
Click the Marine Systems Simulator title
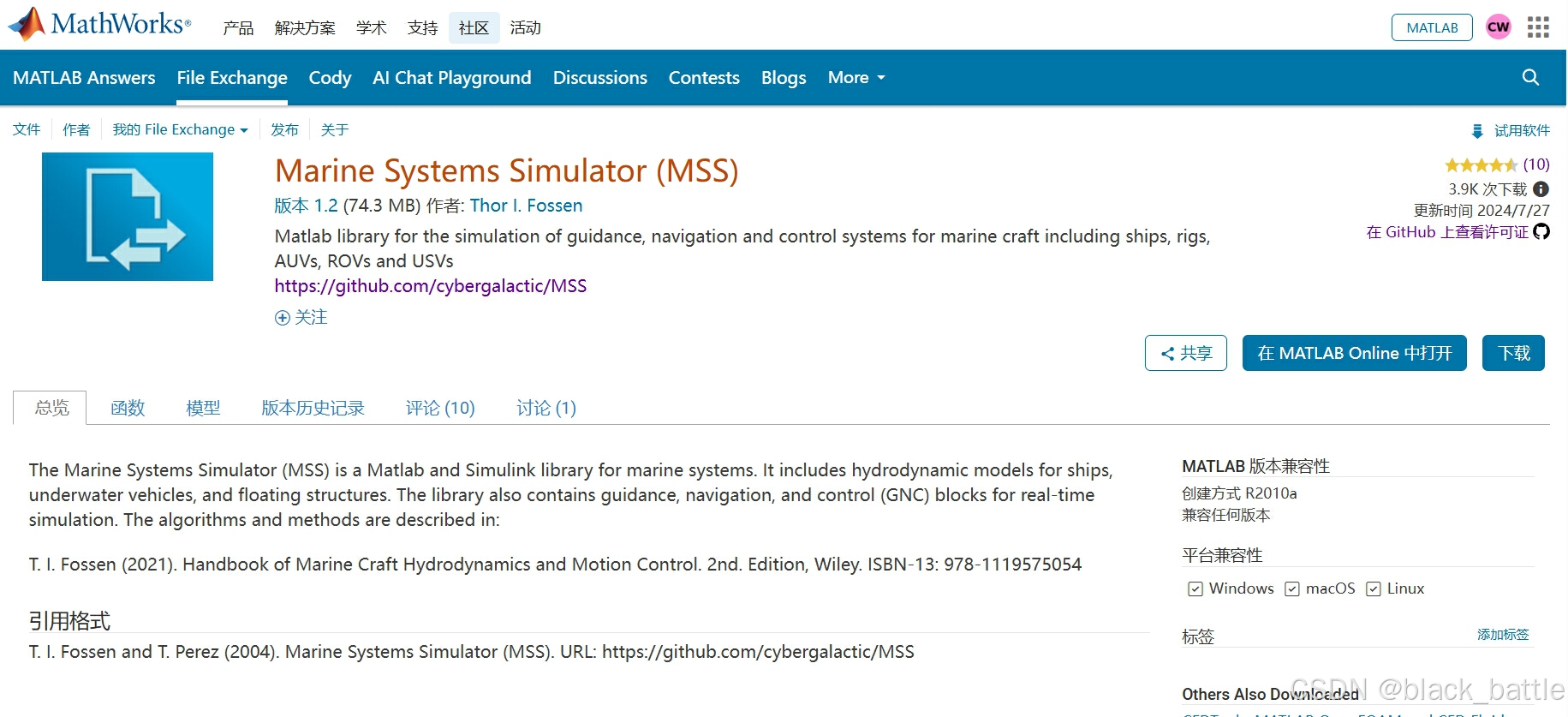[x=507, y=170]
